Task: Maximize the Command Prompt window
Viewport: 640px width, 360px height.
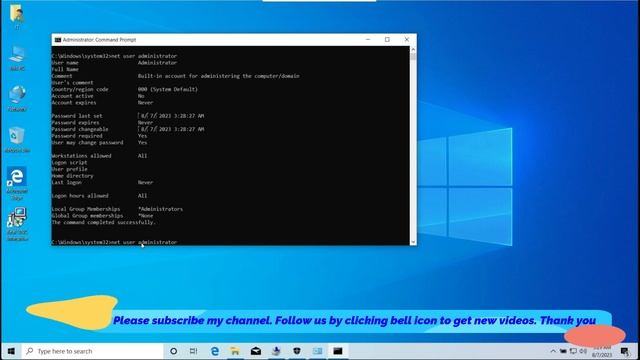Action: pyautogui.click(x=387, y=40)
